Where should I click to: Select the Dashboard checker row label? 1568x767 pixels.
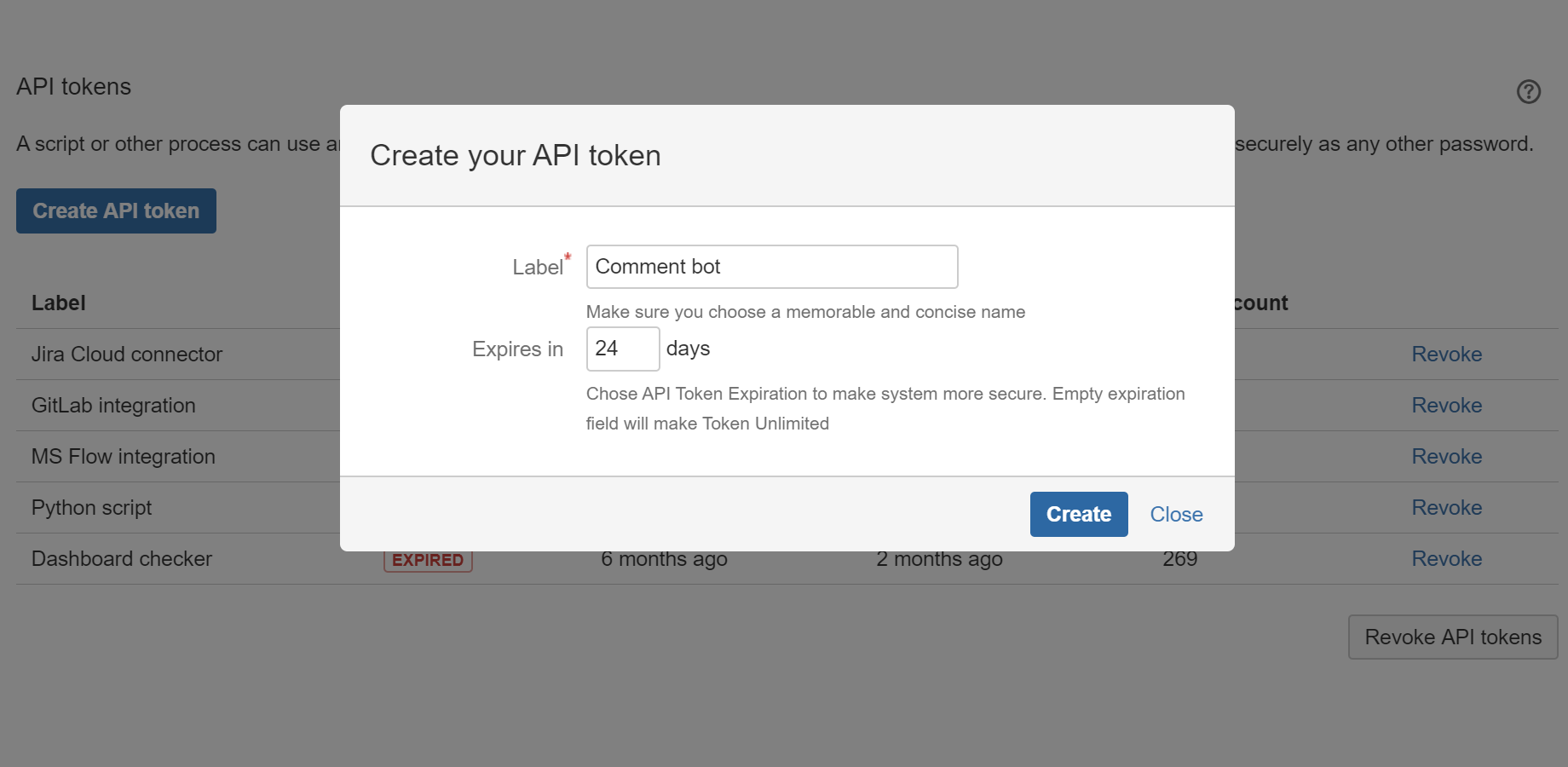[x=121, y=558]
